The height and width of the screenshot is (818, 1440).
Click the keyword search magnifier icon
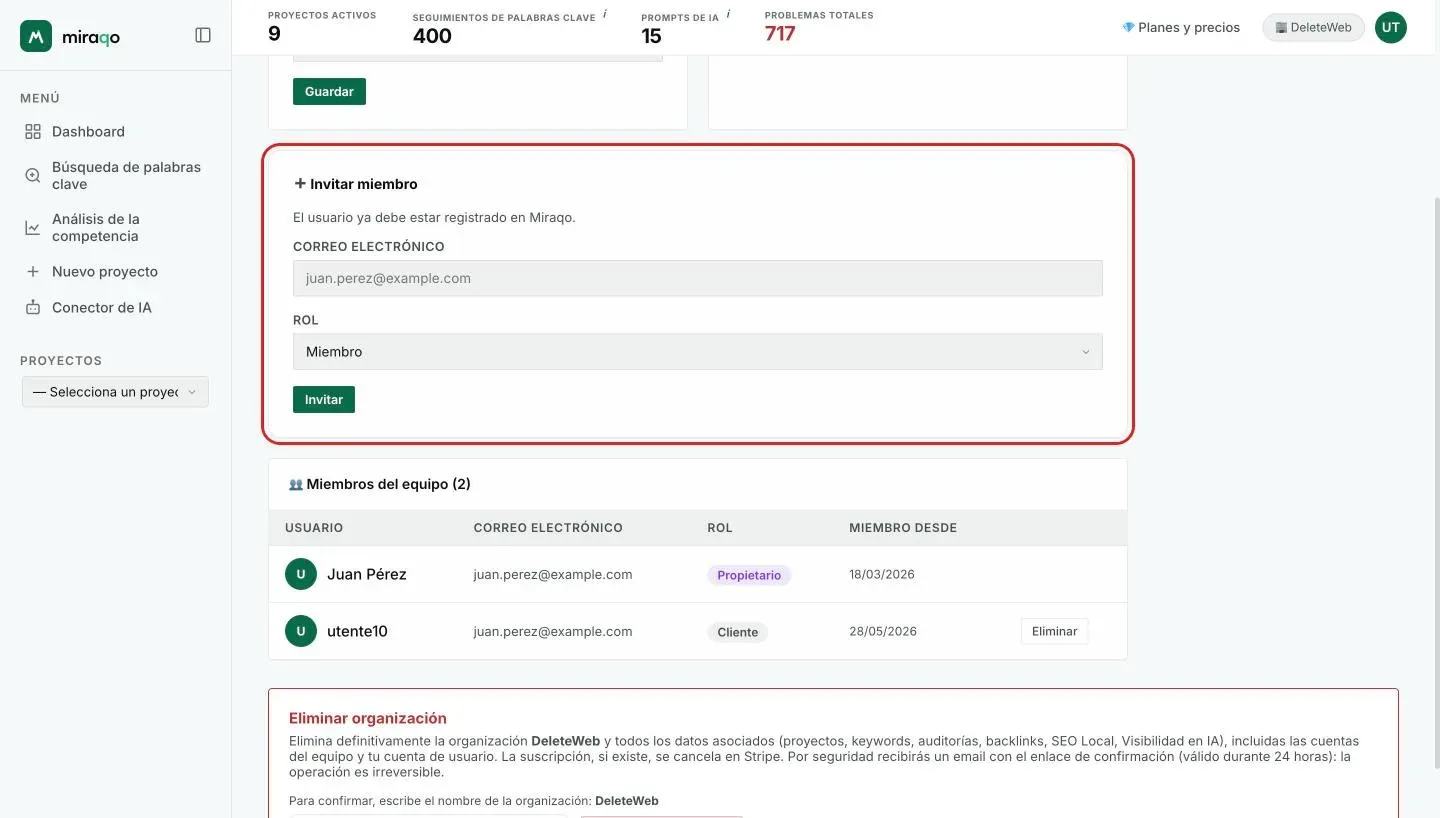pos(33,175)
